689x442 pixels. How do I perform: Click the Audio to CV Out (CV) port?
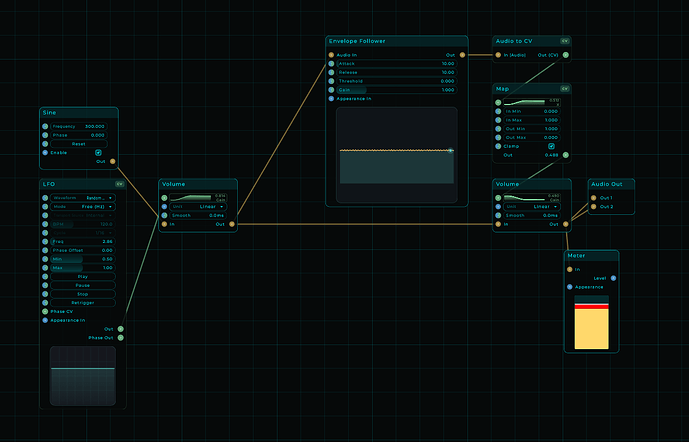point(566,55)
